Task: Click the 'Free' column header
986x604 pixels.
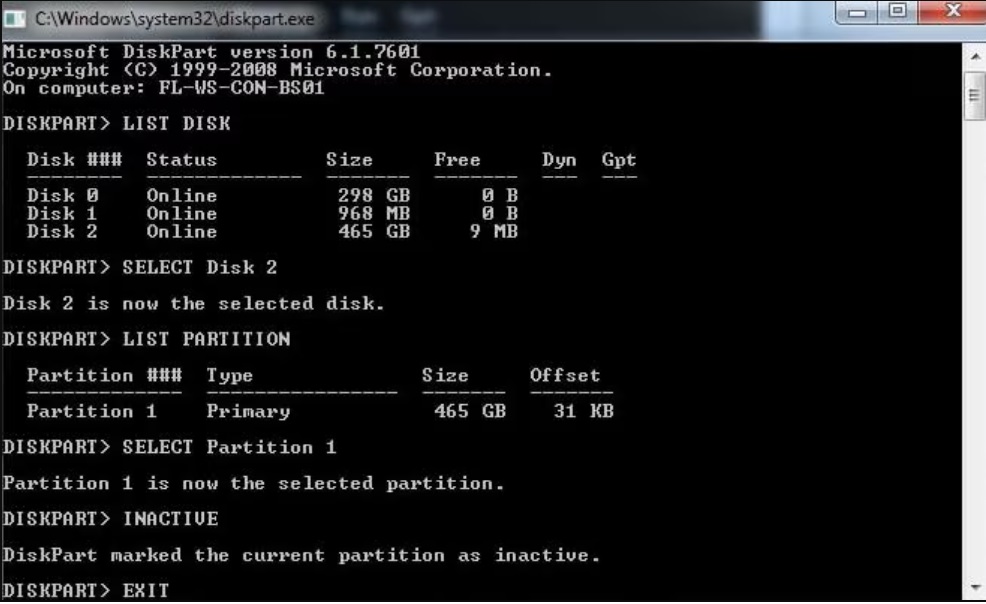Action: point(457,160)
